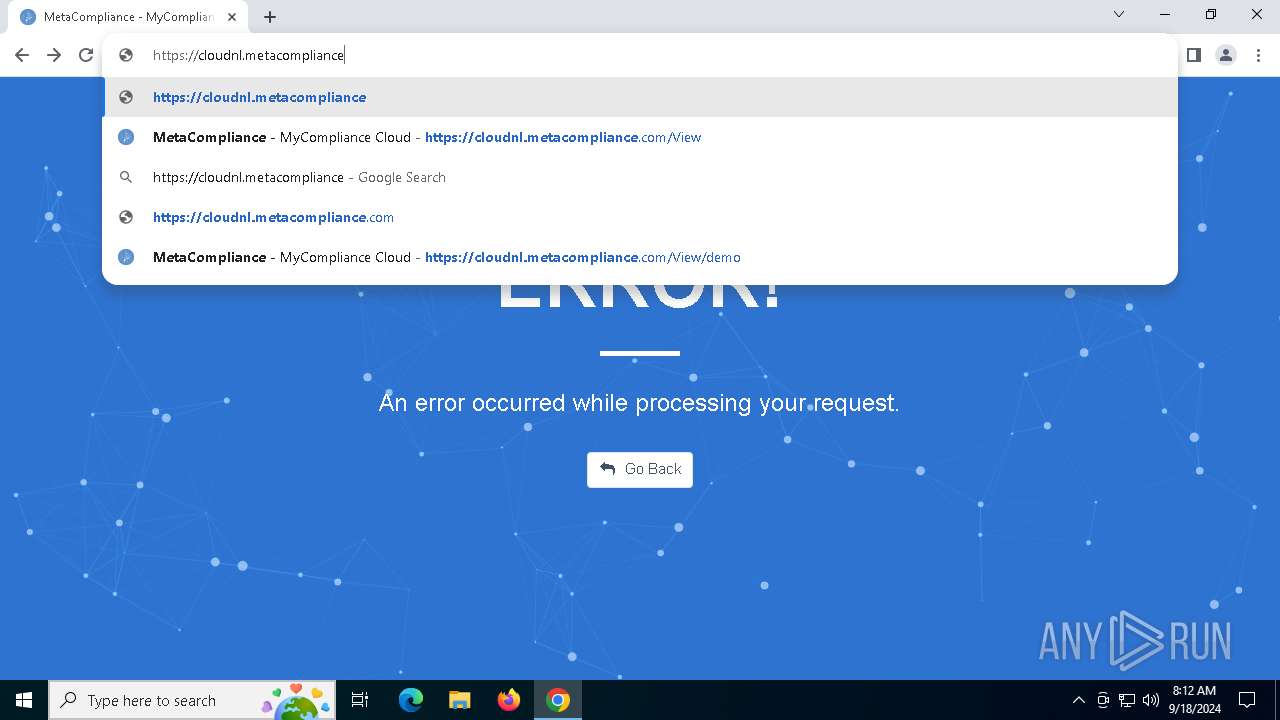
Task: Click the Chrome taskbar icon
Action: point(558,700)
